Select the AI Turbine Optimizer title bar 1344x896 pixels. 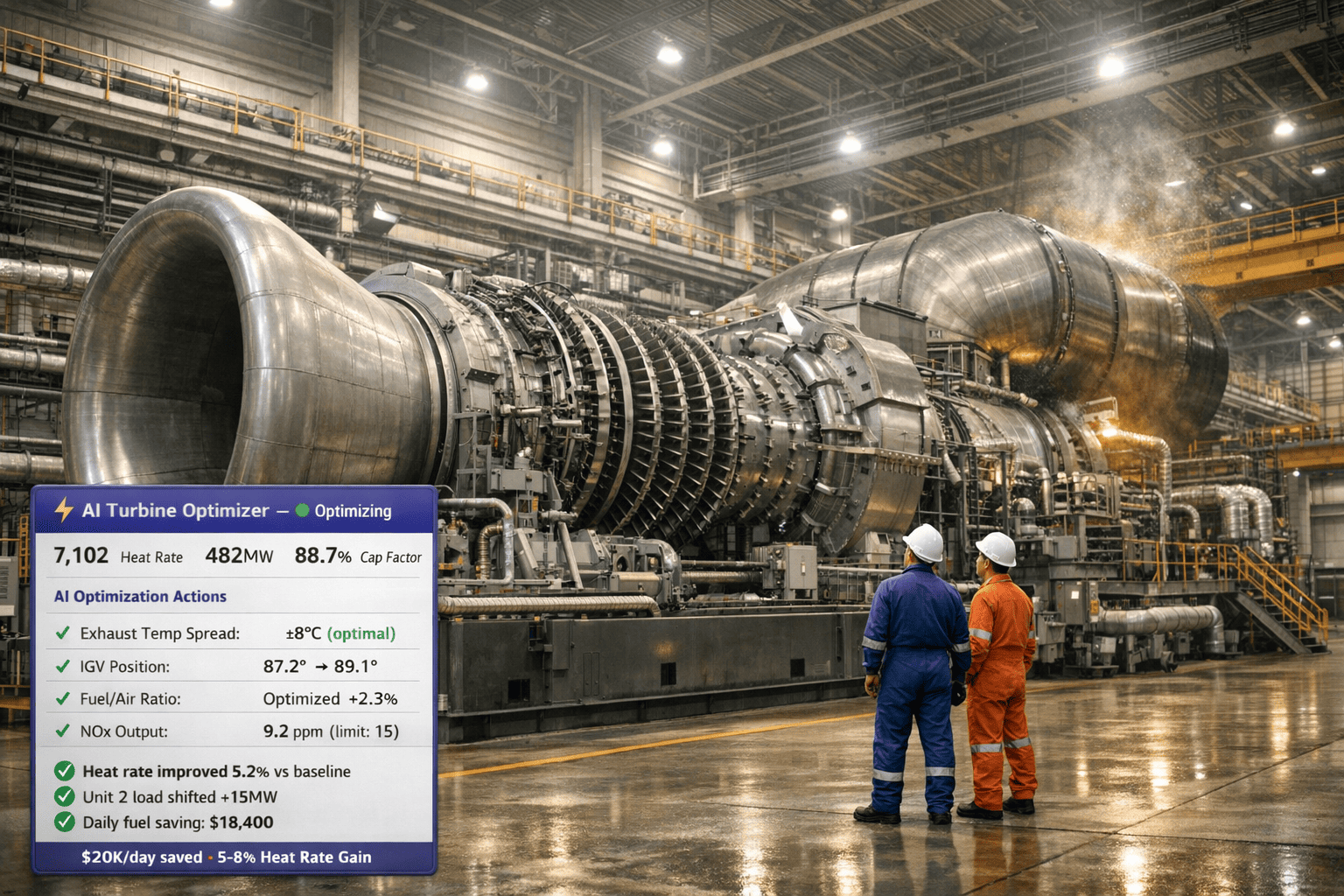(175, 510)
